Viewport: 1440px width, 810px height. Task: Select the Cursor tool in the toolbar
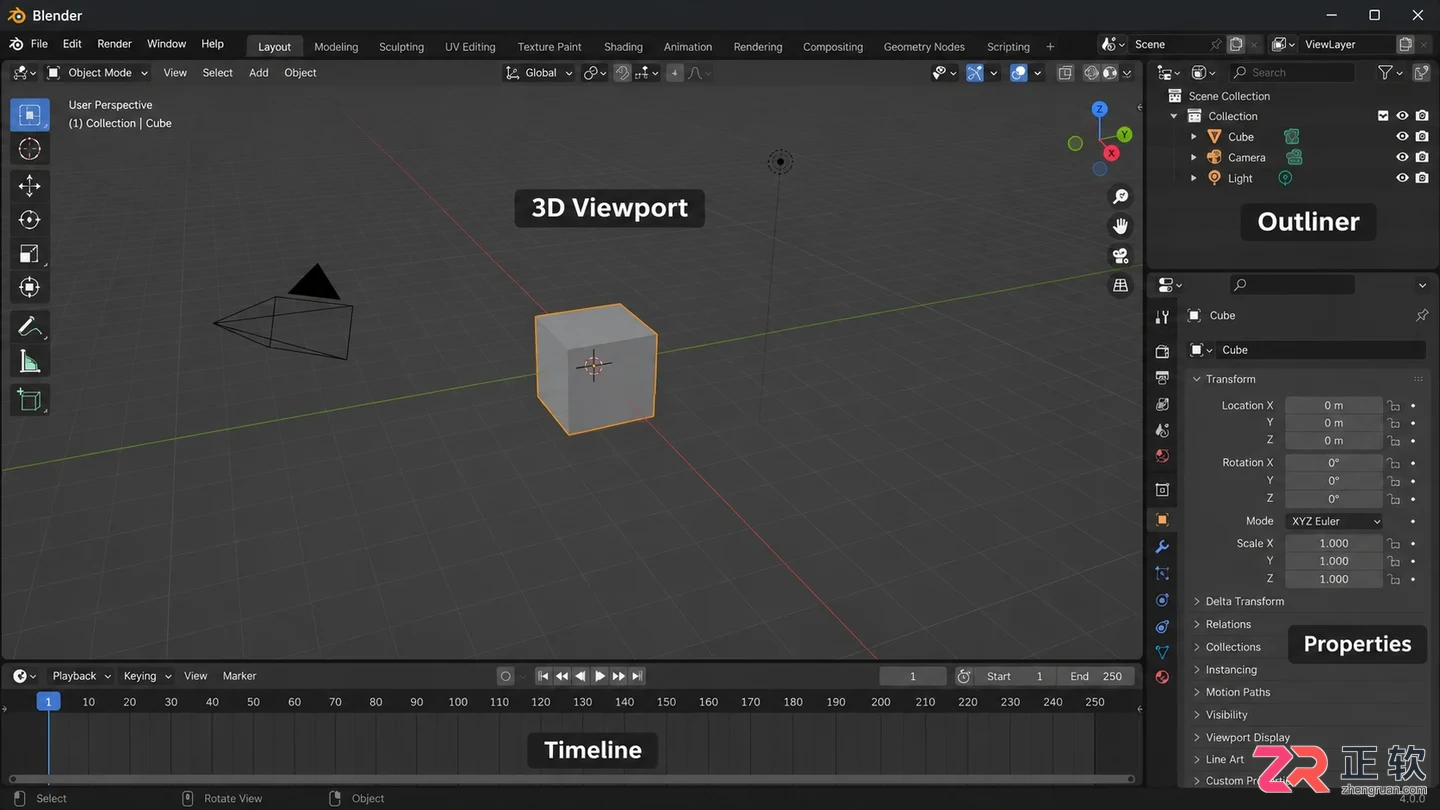(30, 149)
